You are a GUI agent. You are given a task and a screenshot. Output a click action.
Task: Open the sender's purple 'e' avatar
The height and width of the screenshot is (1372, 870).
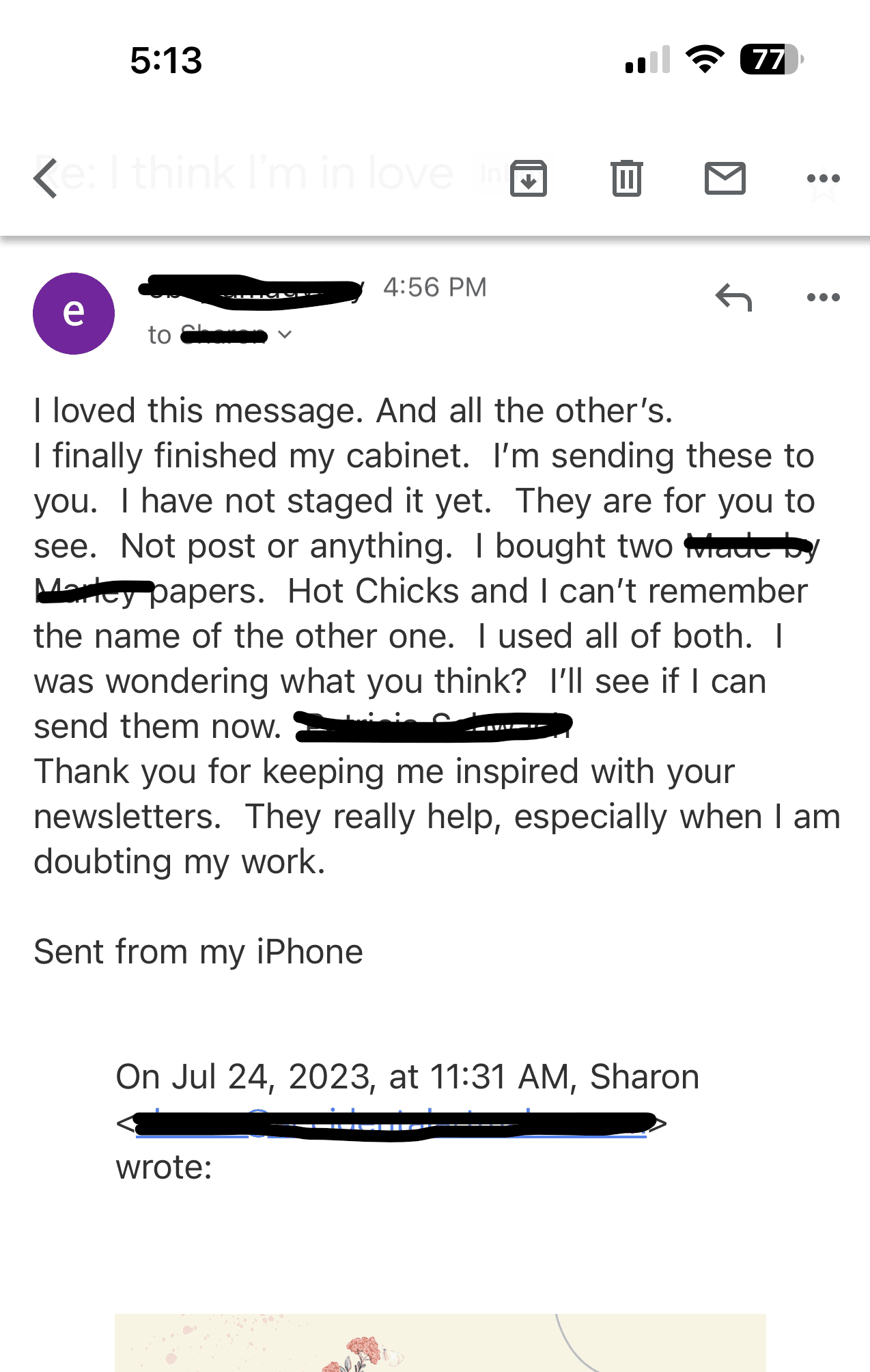click(x=72, y=314)
